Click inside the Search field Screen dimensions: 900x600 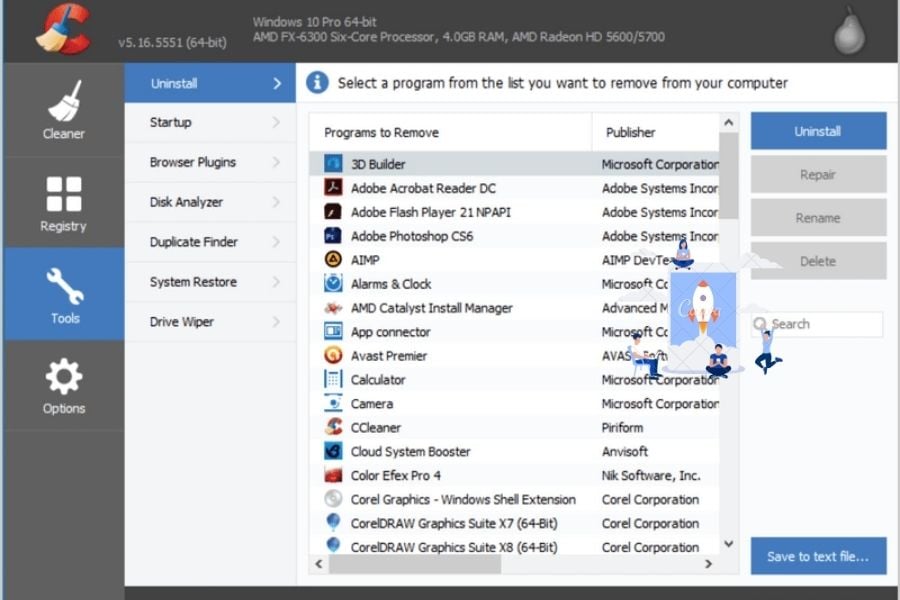point(820,324)
